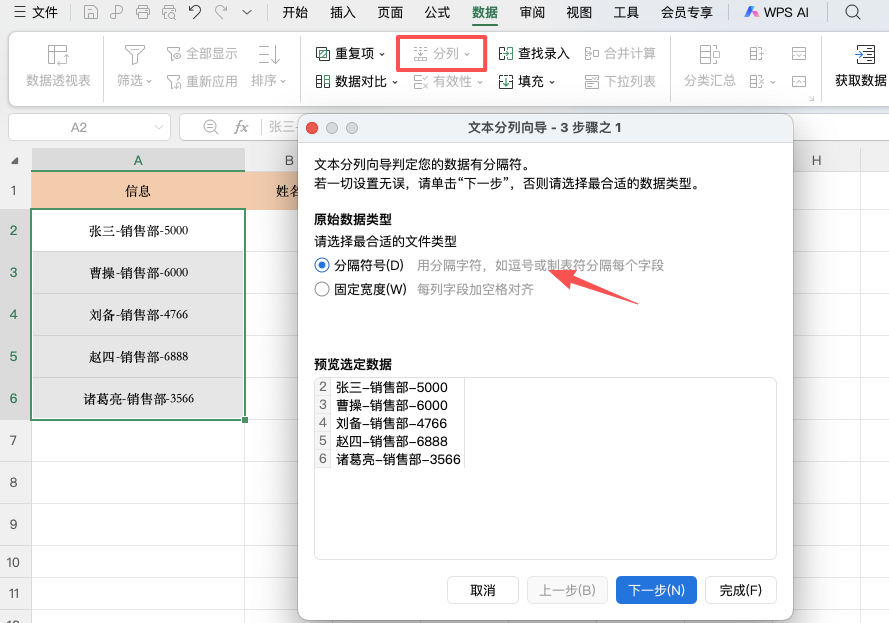Switch to the 审阅 tab
The width and height of the screenshot is (889, 623).
point(532,12)
